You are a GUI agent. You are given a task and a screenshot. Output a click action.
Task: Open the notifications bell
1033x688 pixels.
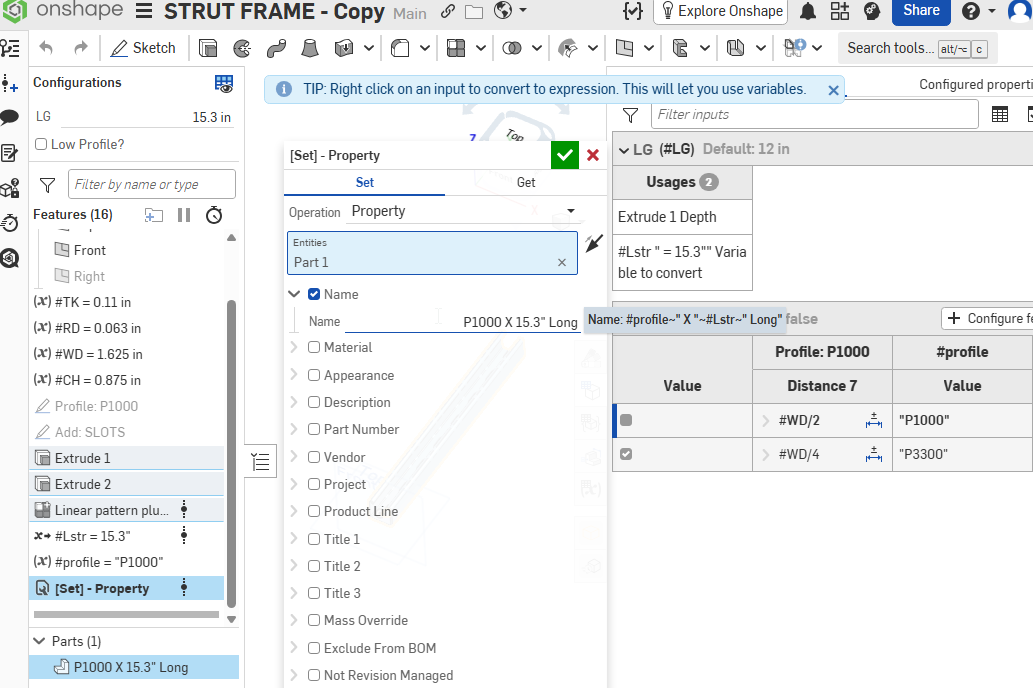pyautogui.click(x=808, y=11)
